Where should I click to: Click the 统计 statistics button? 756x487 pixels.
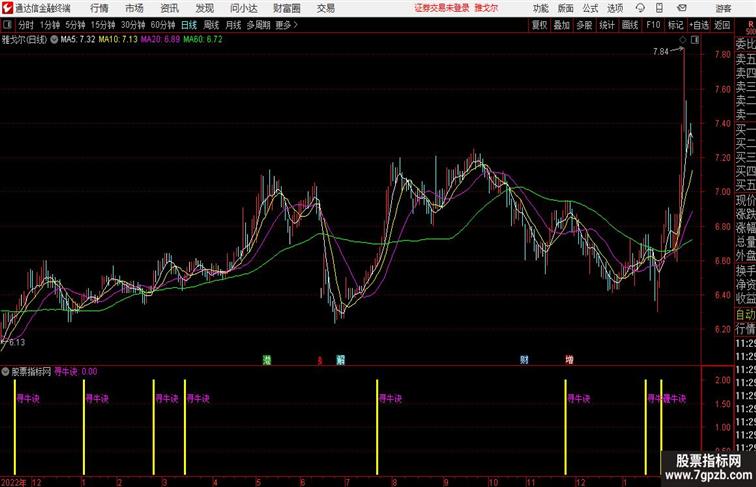tap(607, 25)
